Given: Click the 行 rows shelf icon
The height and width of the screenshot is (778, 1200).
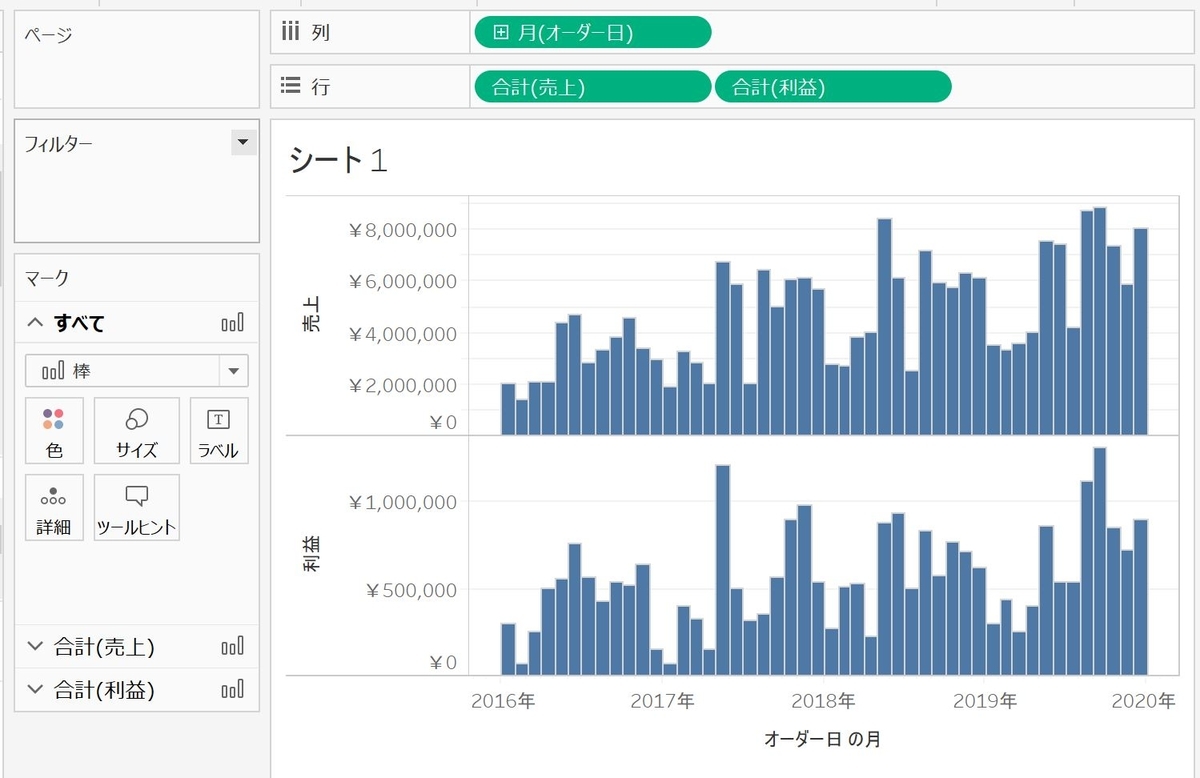Looking at the screenshot, I should 291,86.
